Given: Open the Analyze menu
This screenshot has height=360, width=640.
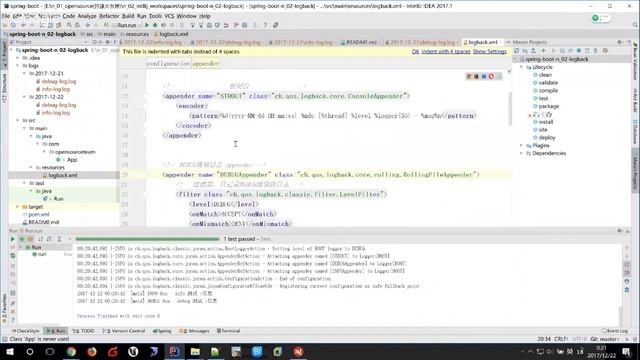Looking at the screenshot, I should [87, 16].
